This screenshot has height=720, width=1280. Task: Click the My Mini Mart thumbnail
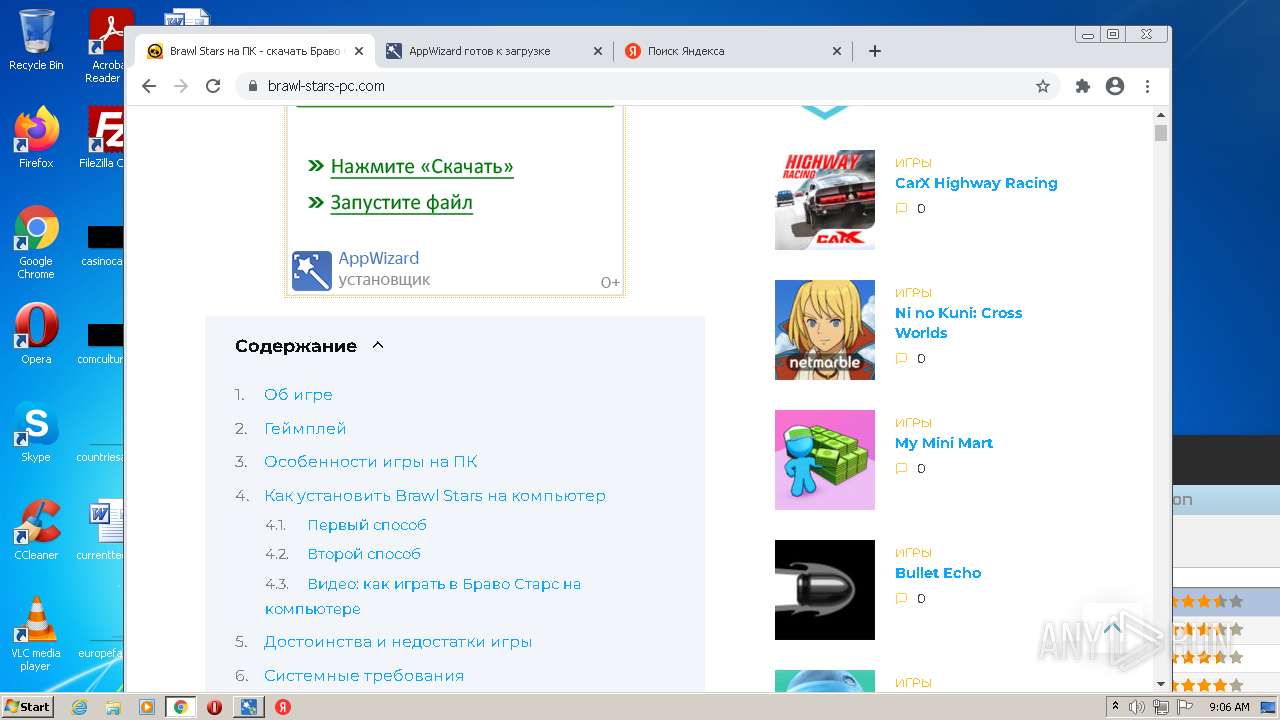tap(825, 460)
